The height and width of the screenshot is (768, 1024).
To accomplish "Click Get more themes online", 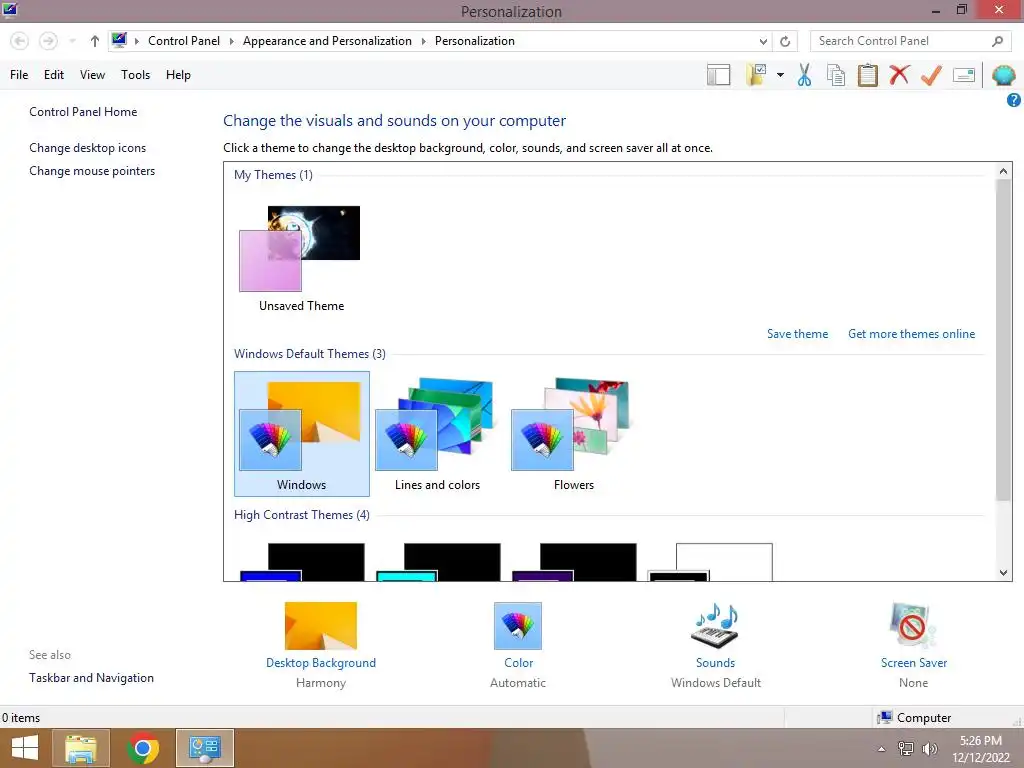I will pyautogui.click(x=911, y=334).
